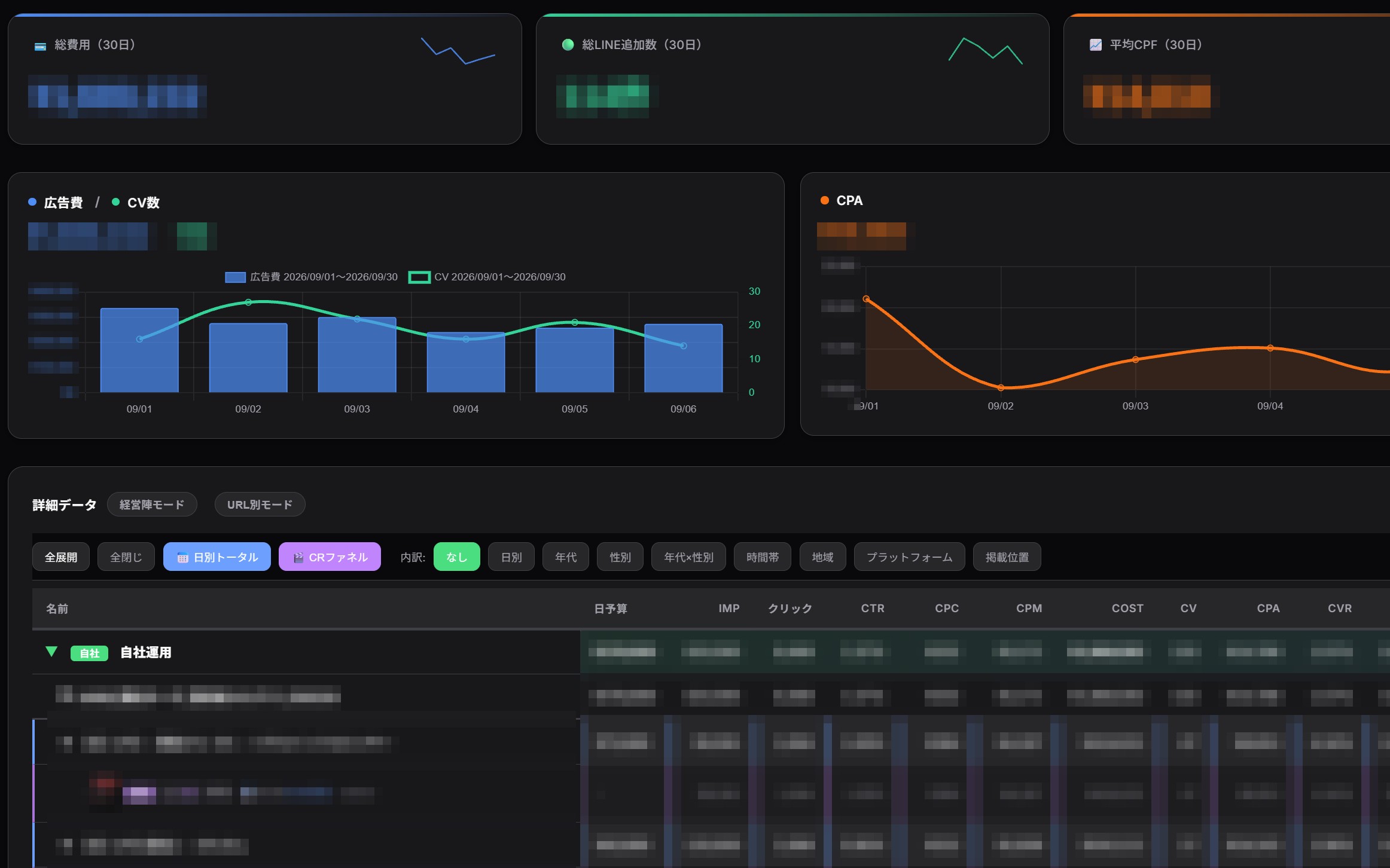Sort by the IMP column header
Screen dimensions: 1390x868
(x=729, y=609)
